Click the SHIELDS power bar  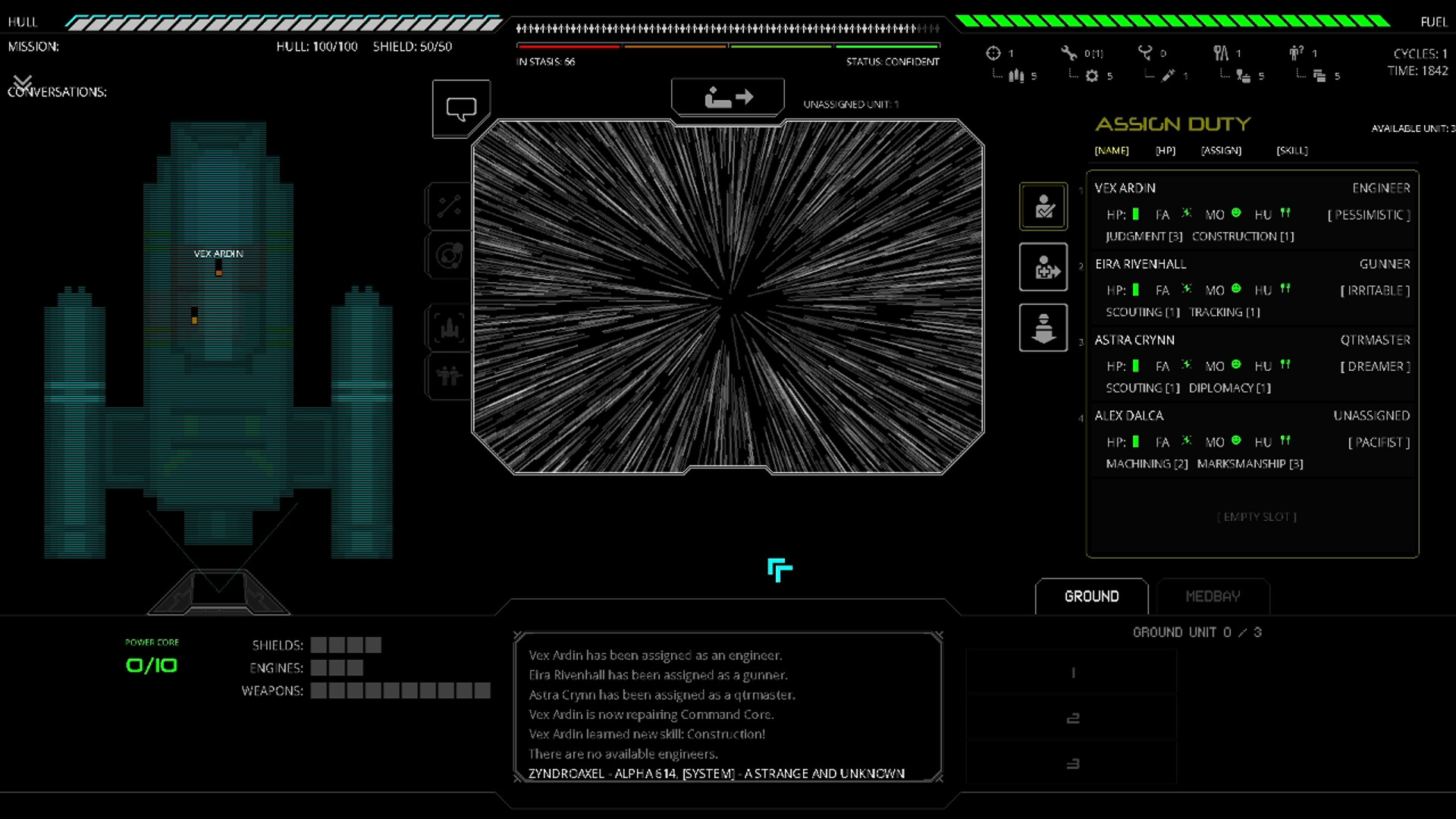click(346, 645)
